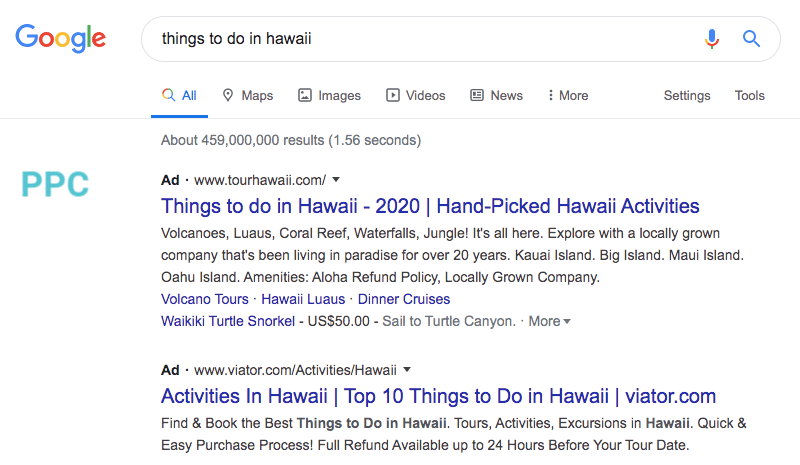Open the three-dot More menu
Screen dimensions: 800x465
[x=568, y=95]
